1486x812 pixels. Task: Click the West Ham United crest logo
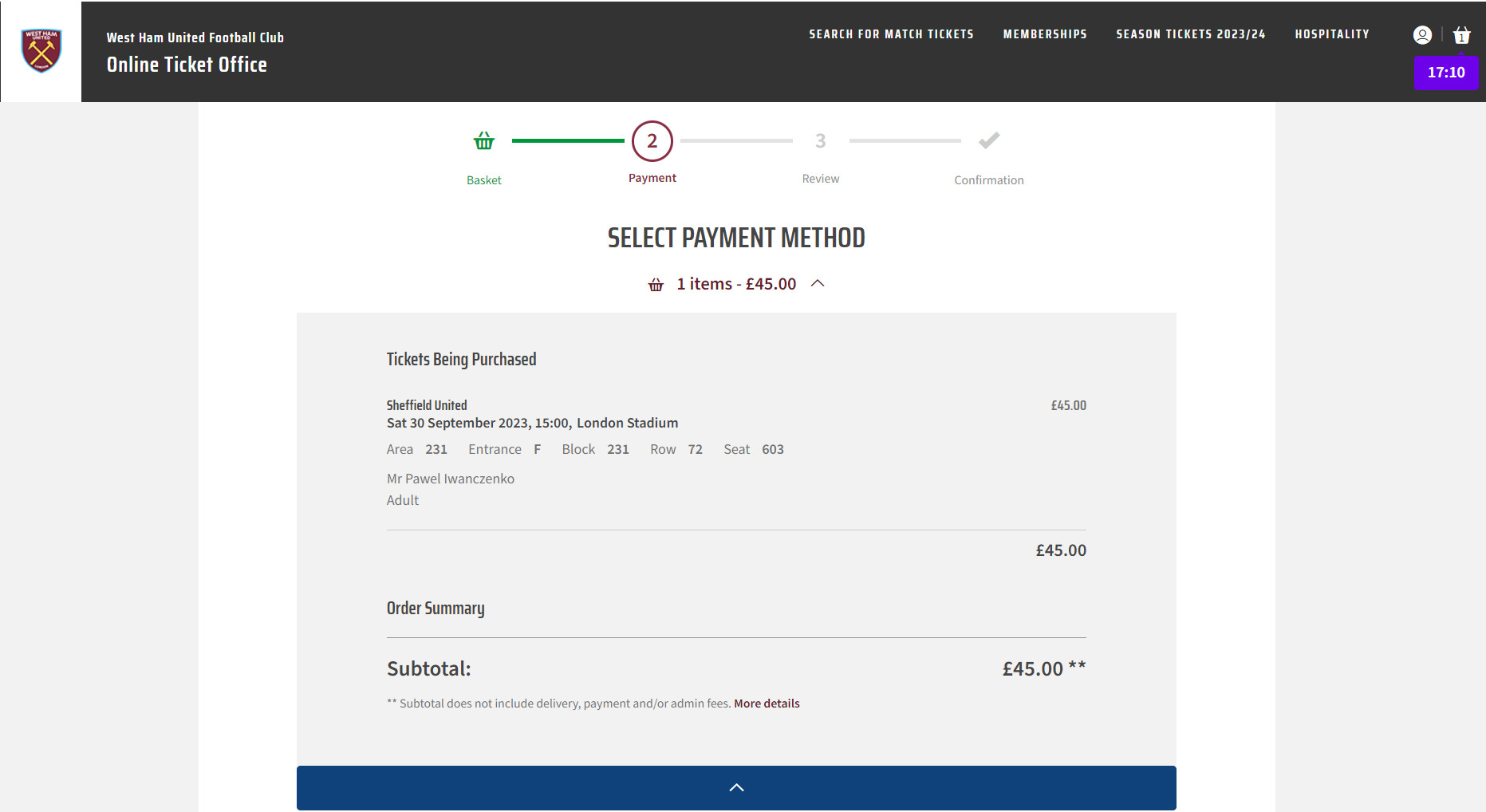41,51
